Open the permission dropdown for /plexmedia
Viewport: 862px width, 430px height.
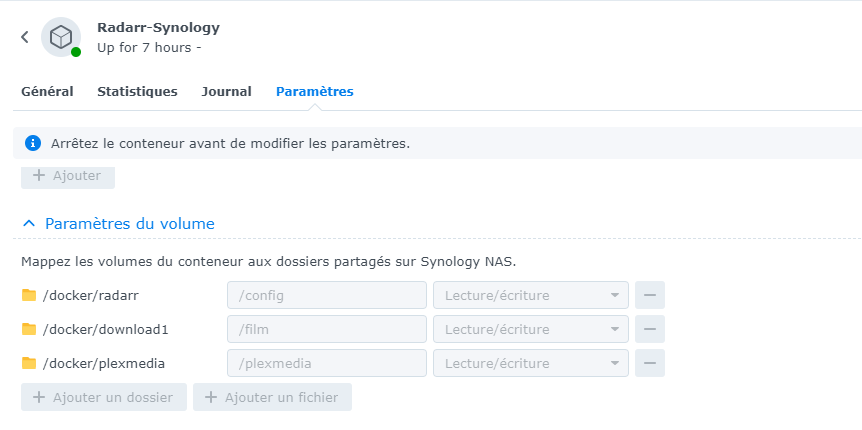click(x=530, y=363)
